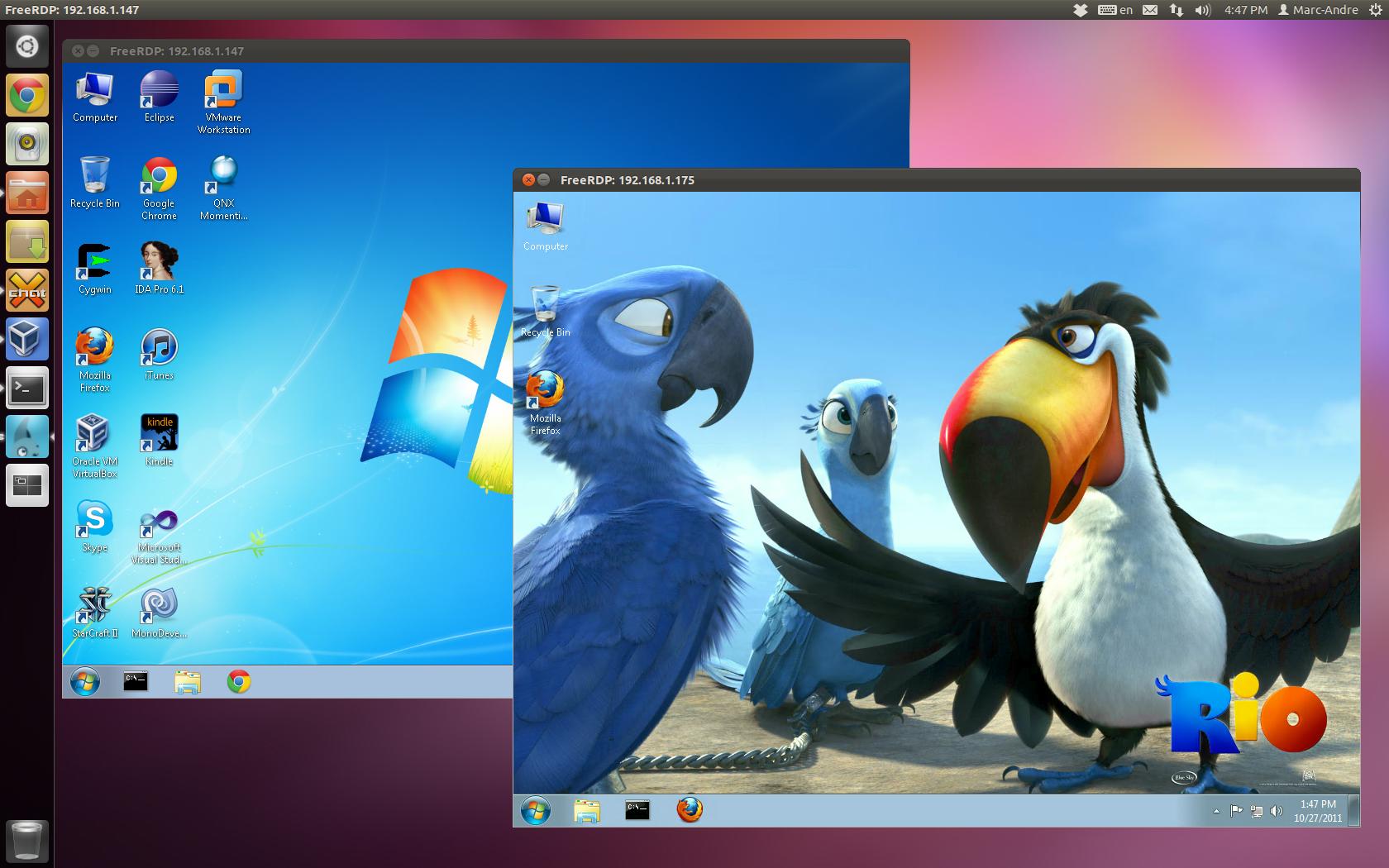The width and height of the screenshot is (1389, 868).
Task: Launch the Kindle application icon
Action: (x=158, y=432)
